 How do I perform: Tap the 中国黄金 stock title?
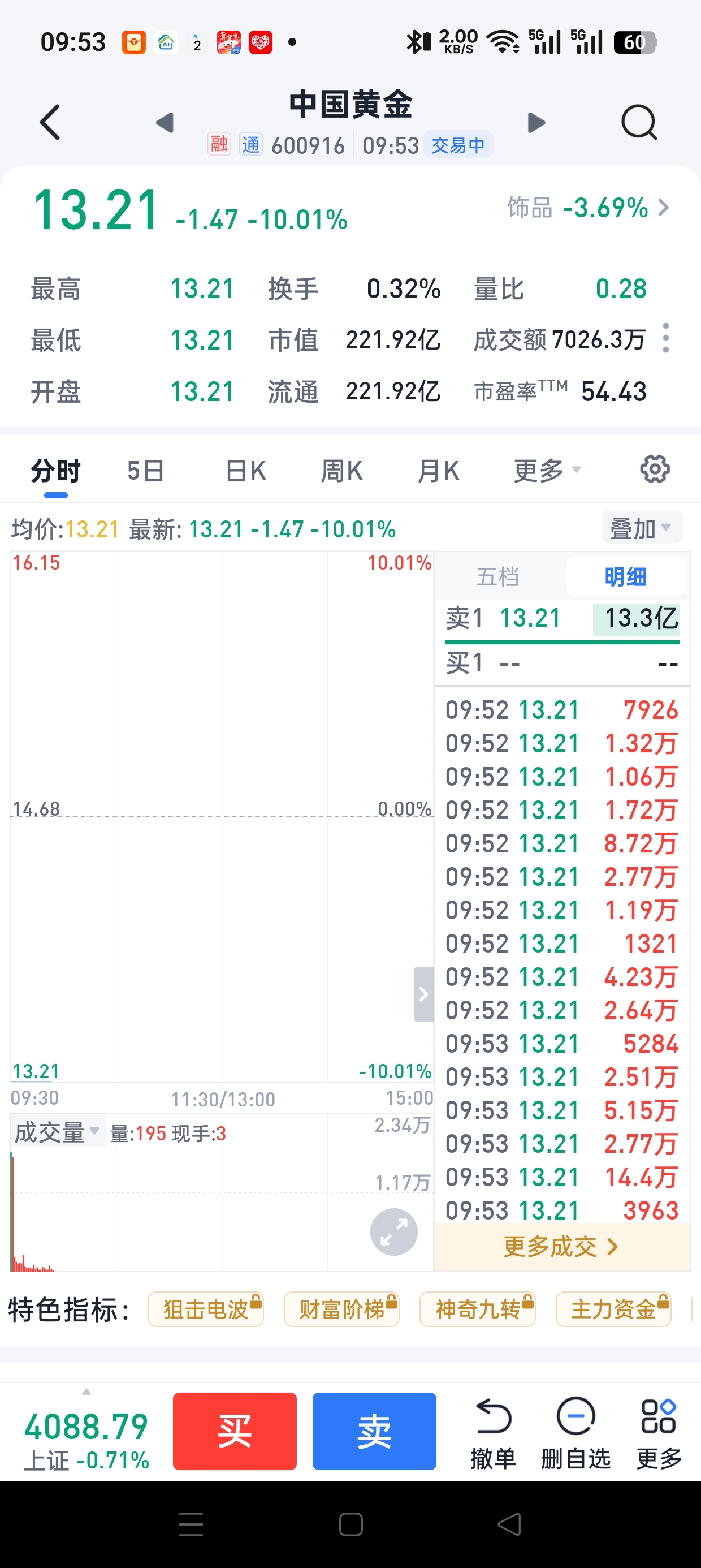350,104
